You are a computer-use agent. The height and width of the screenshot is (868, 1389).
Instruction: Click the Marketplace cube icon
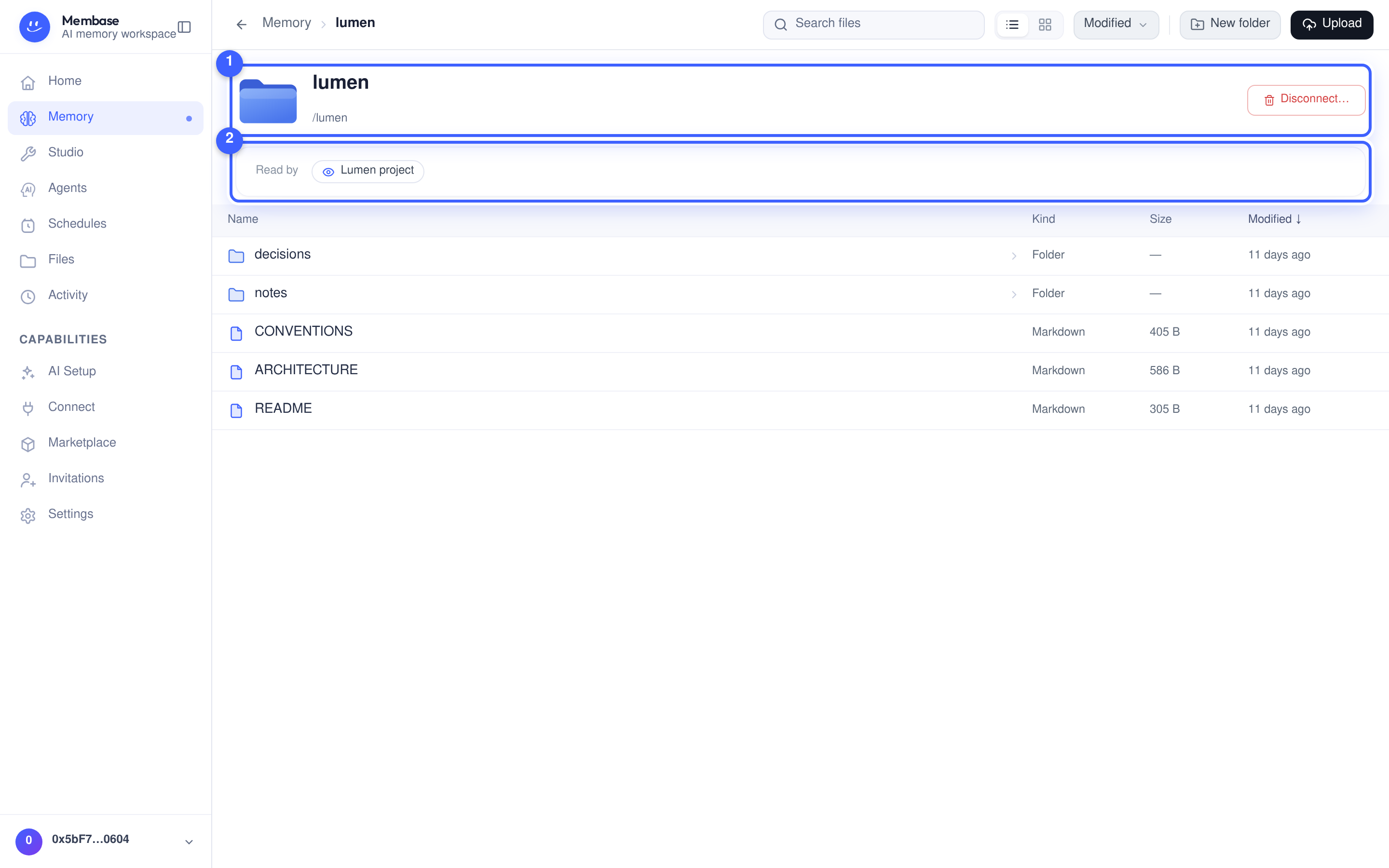27,443
